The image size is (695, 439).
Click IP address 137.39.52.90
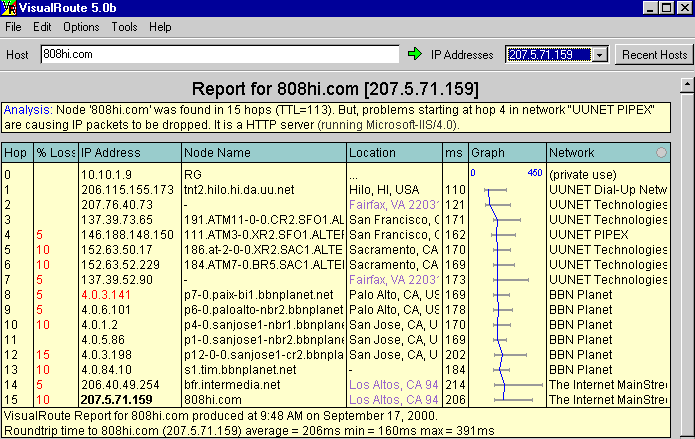click(117, 280)
